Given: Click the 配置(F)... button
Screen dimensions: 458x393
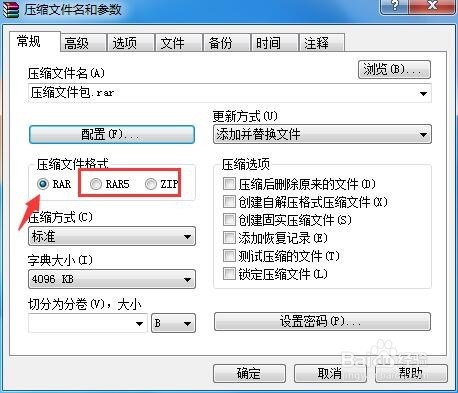Looking at the screenshot, I should (x=112, y=134).
